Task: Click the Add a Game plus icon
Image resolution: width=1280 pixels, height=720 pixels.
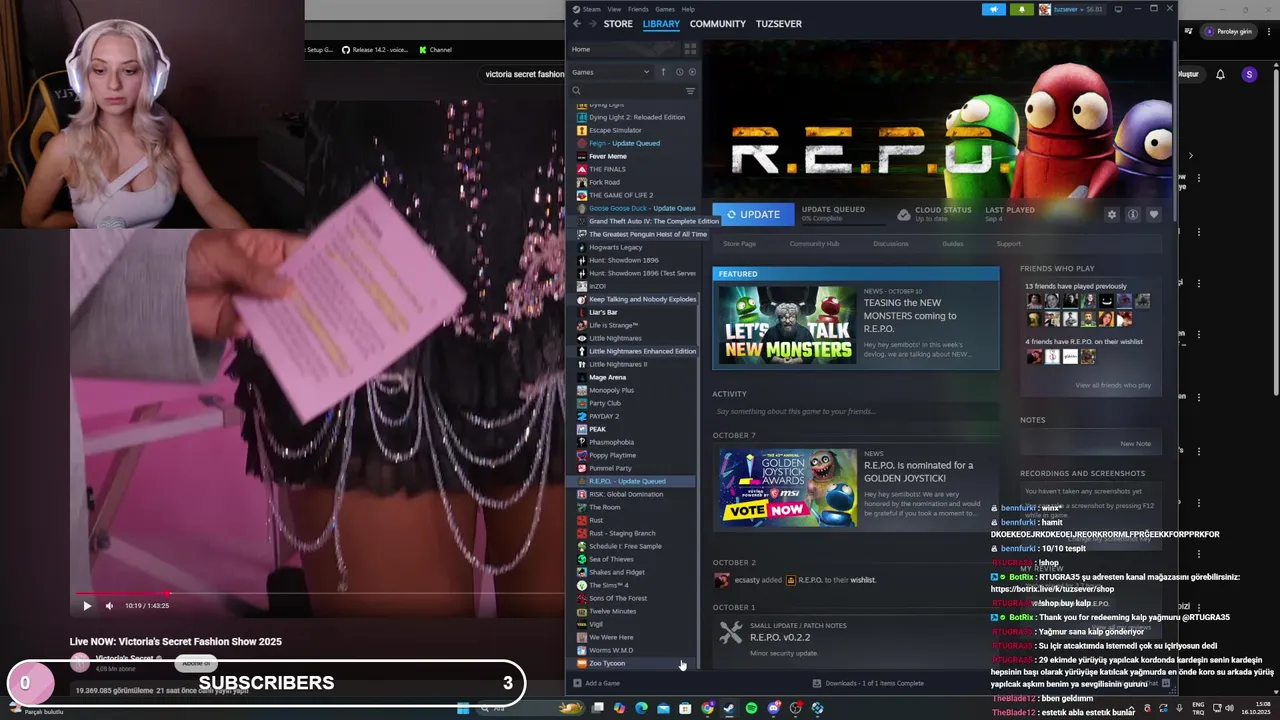Action: [x=577, y=683]
